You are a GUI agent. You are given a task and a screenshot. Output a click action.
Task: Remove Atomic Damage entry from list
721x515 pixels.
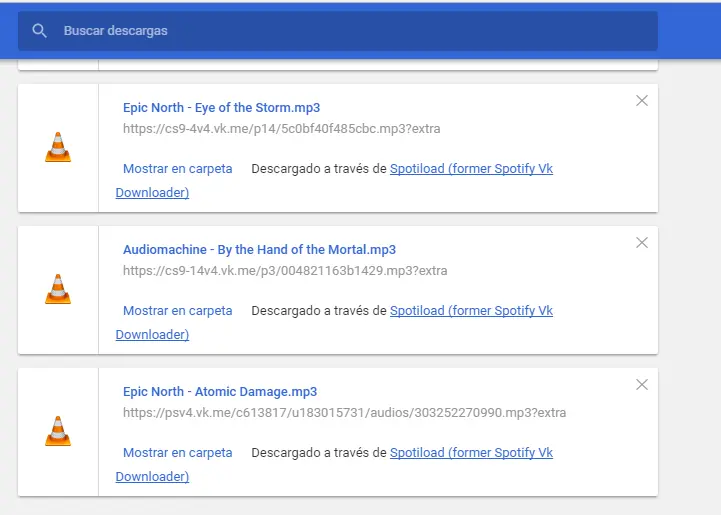point(642,385)
